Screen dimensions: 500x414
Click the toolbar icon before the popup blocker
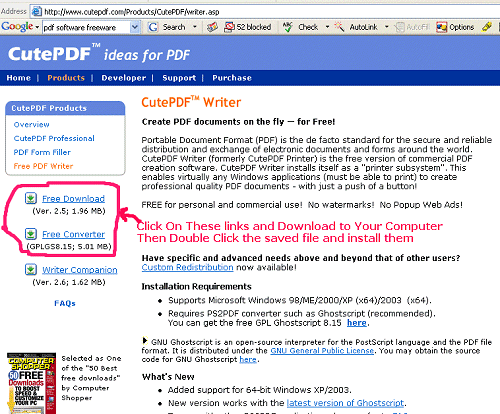tap(212, 27)
